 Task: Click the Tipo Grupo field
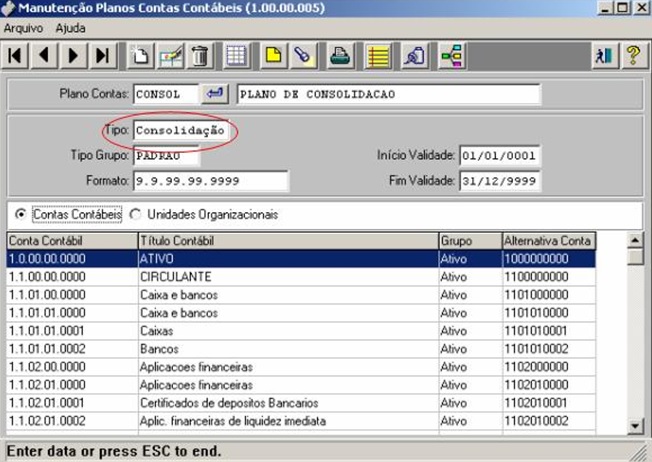[166, 156]
